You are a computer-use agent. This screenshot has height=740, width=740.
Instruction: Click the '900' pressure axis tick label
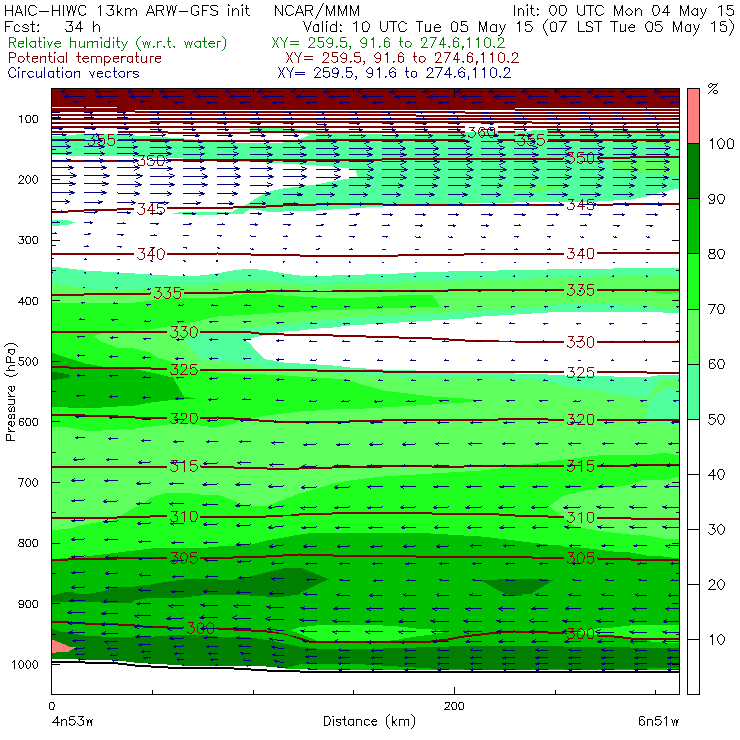[x=28, y=604]
